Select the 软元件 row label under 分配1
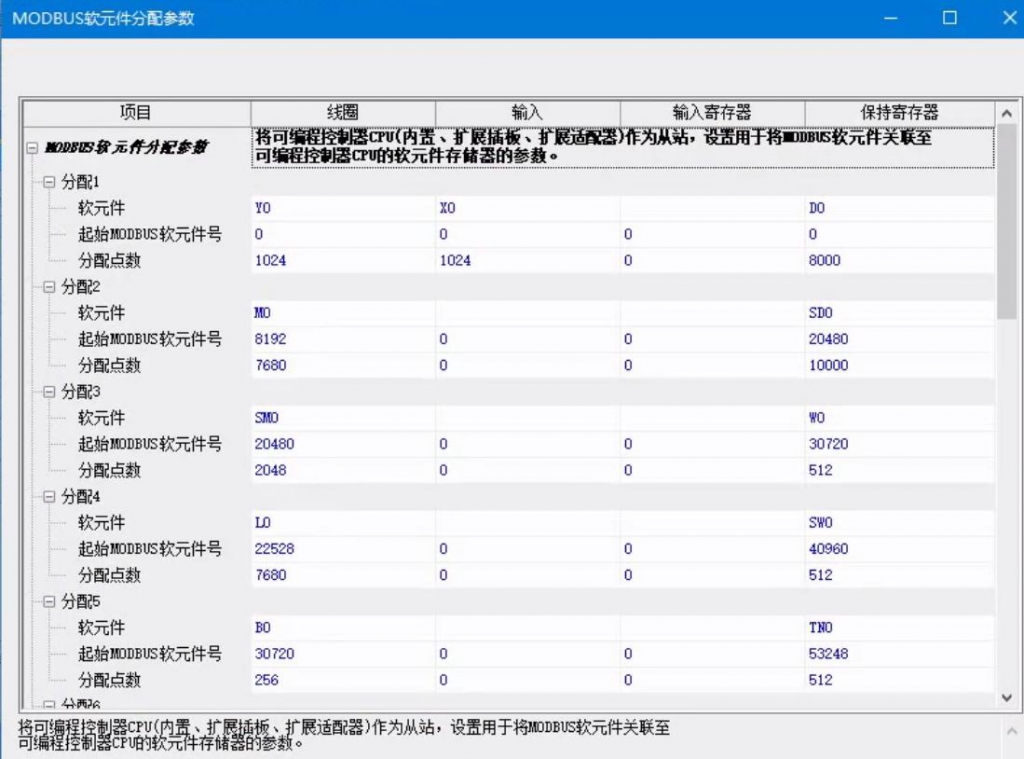 (101, 208)
